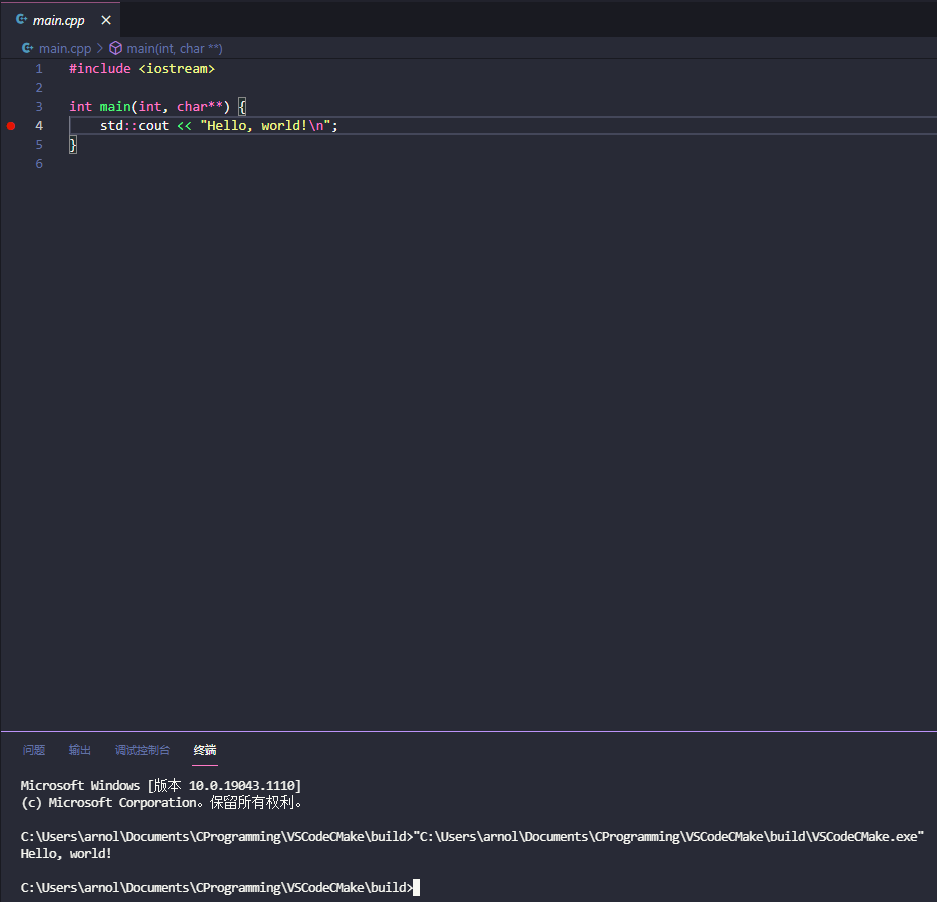The height and width of the screenshot is (902, 937).
Task: Switch to the 问题 panel tab
Action: tap(34, 750)
